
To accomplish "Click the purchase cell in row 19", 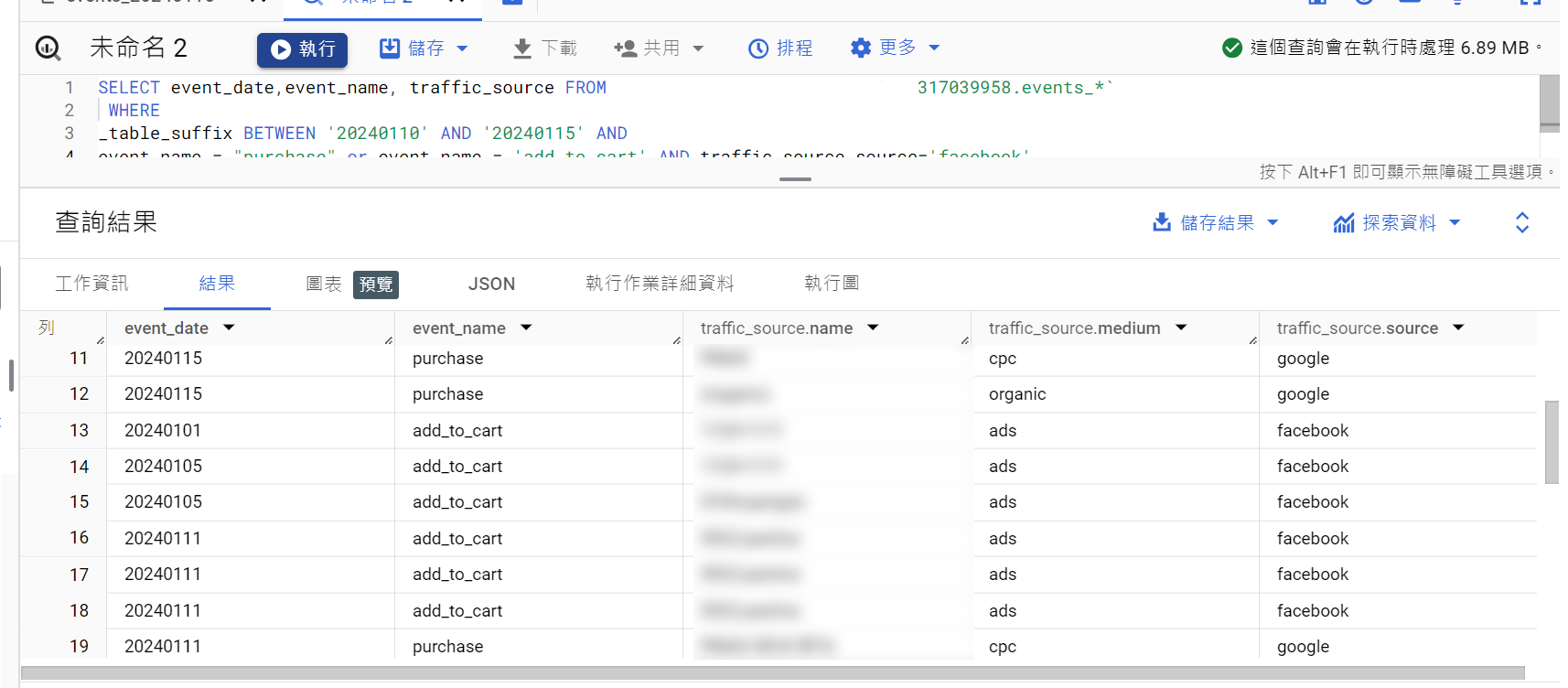I will point(447,647).
